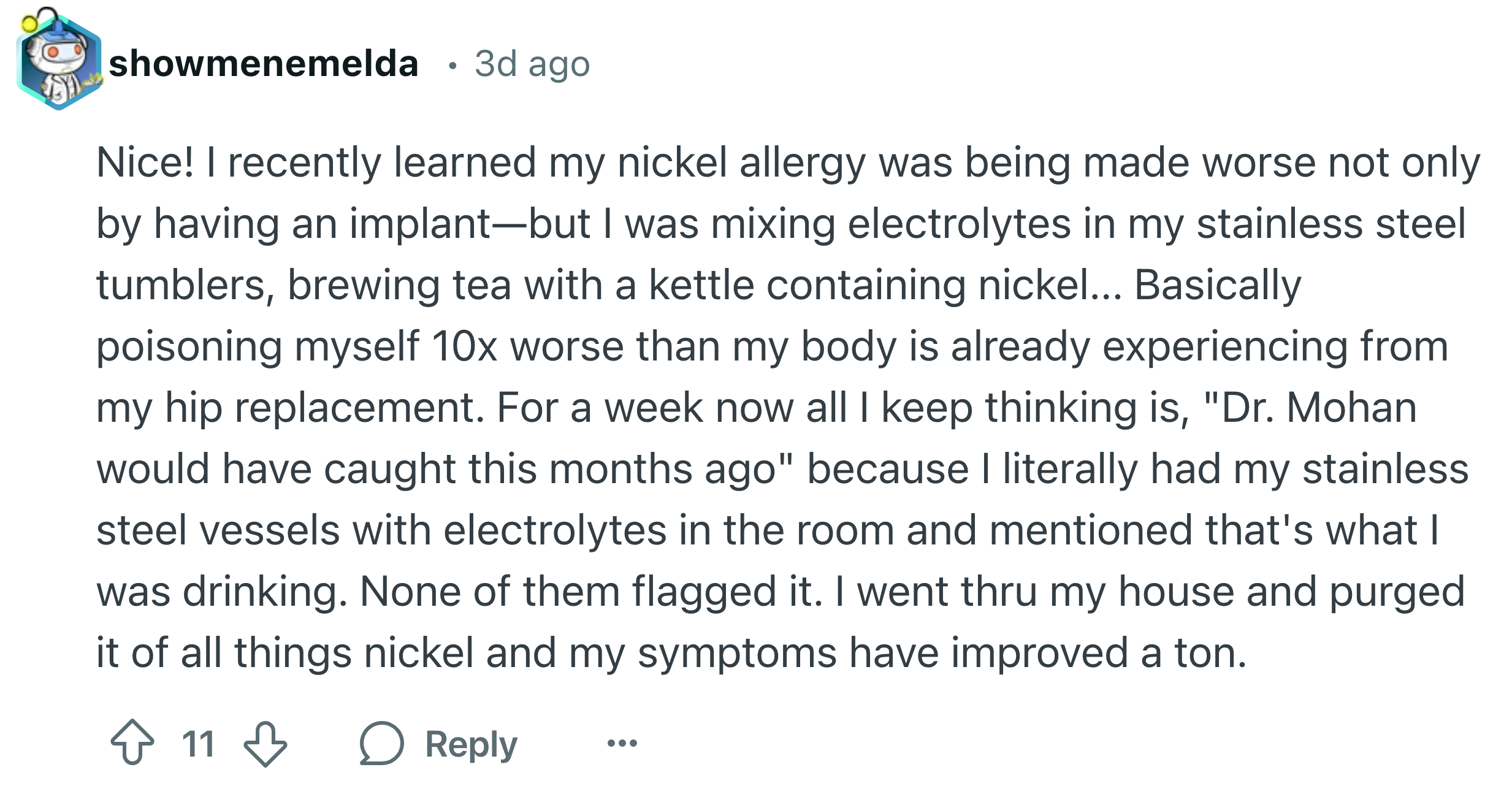Click "stainless steel" on the second text line
The image size is (1512, 786).
(1331, 223)
